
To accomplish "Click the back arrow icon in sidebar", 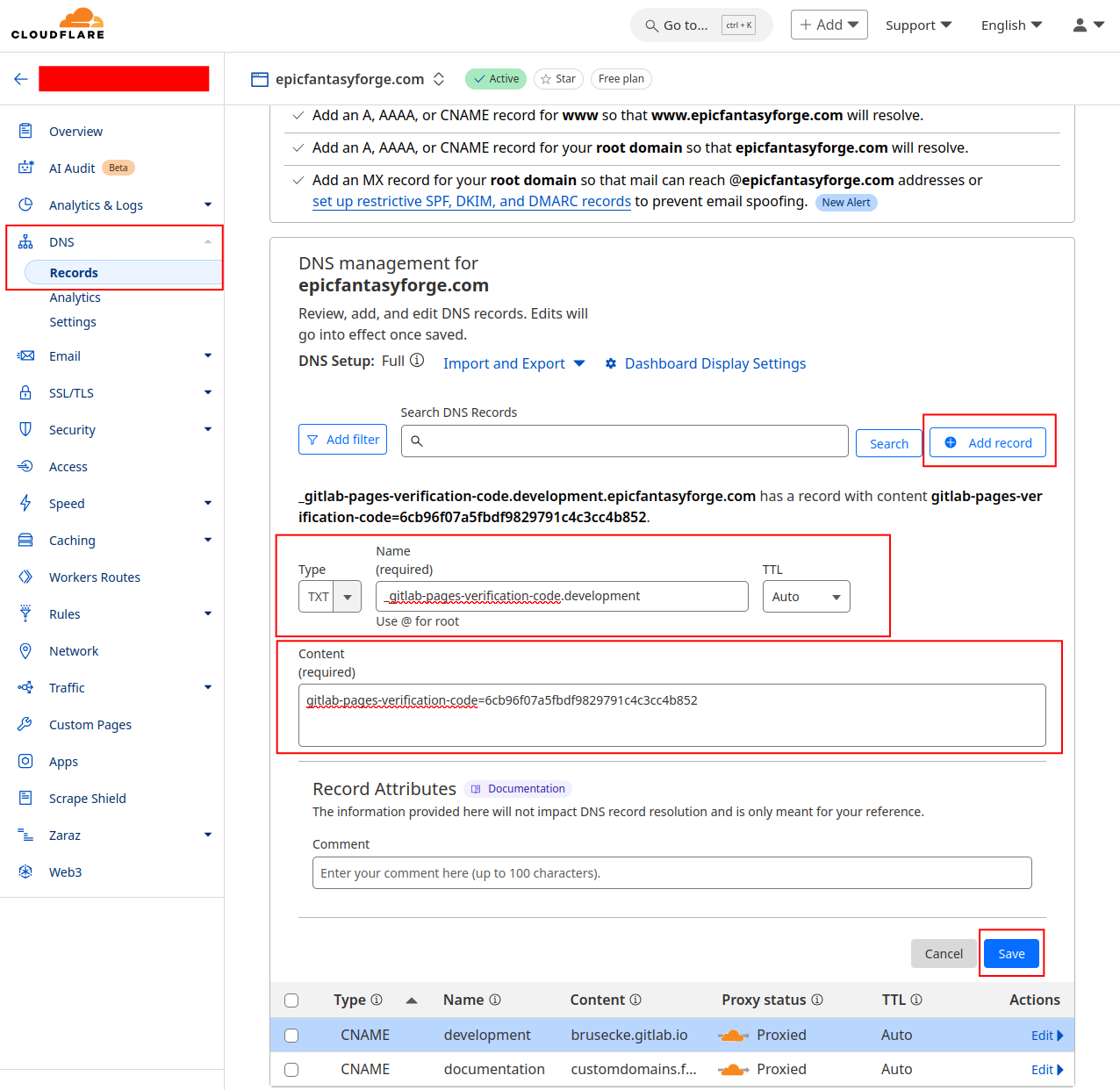I will pyautogui.click(x=21, y=79).
